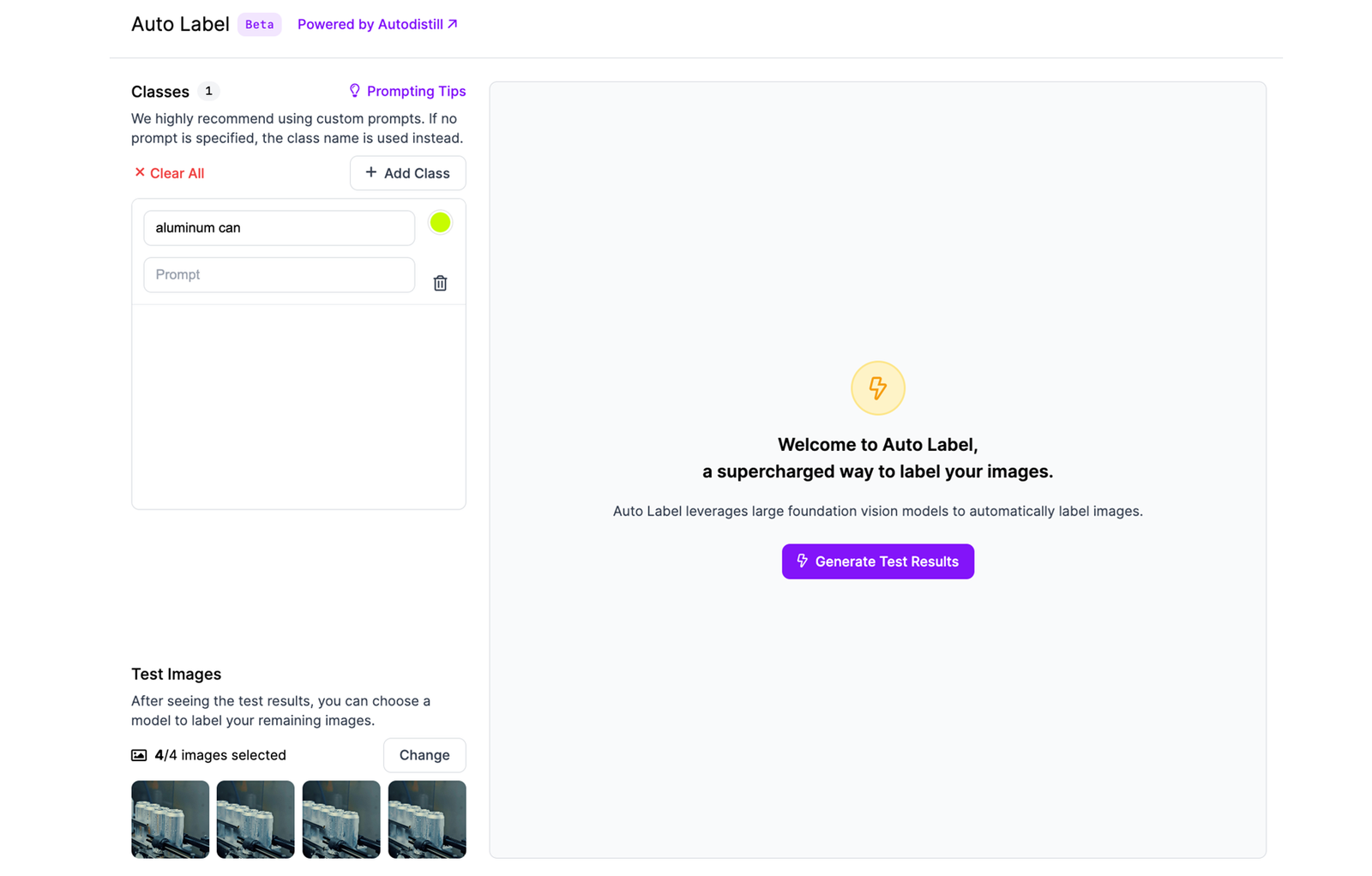
Task: Select the Clear All text
Action: [x=177, y=173]
